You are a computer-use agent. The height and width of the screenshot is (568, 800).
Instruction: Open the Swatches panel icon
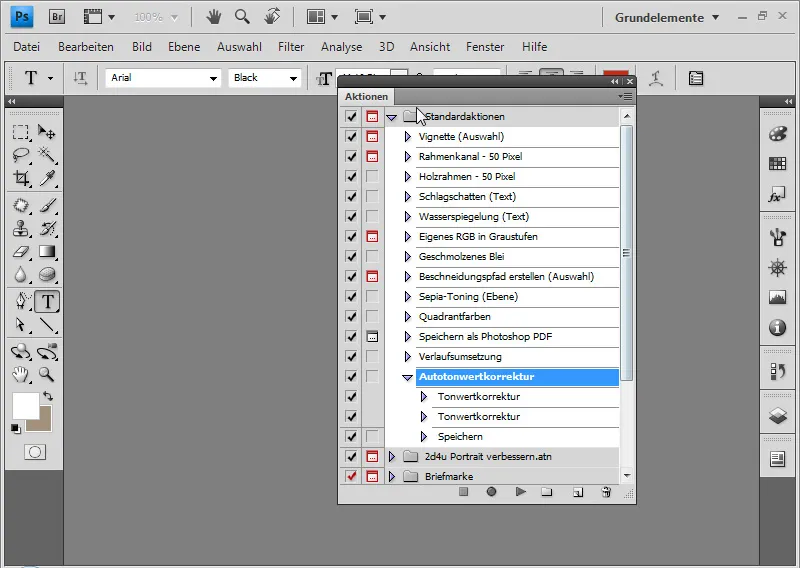click(777, 164)
